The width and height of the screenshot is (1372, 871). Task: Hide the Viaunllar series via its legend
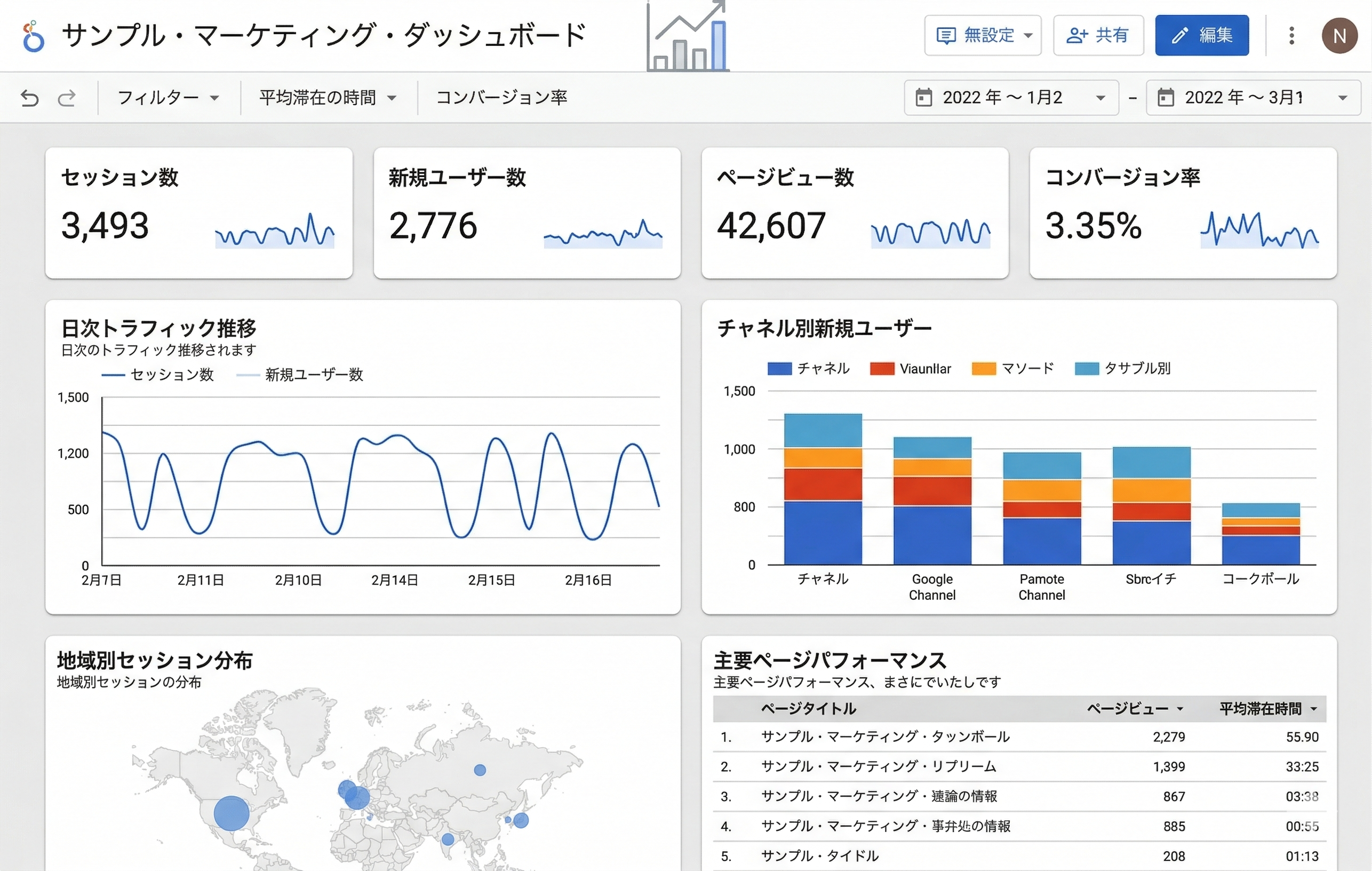coord(910,368)
